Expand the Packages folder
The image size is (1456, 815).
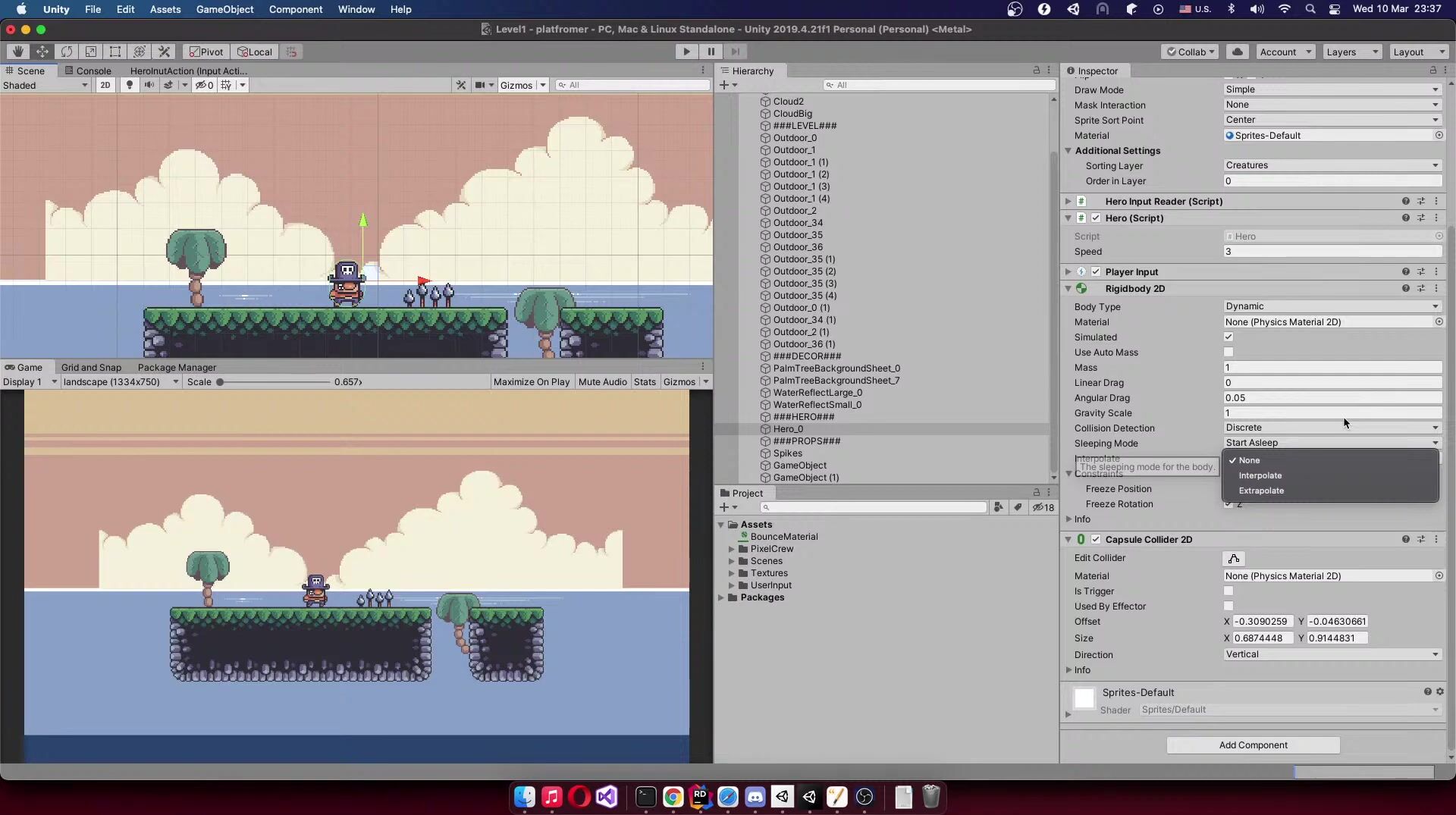(x=721, y=597)
